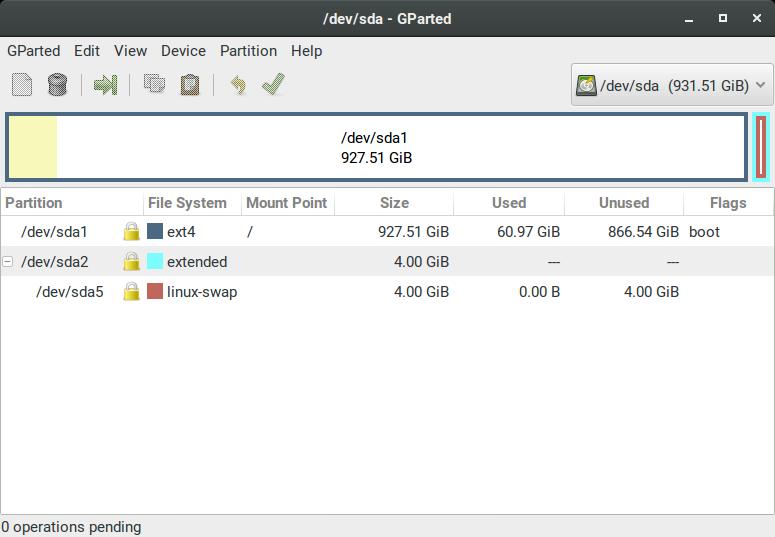
Task: Sort by Unused column header
Action: tap(624, 203)
